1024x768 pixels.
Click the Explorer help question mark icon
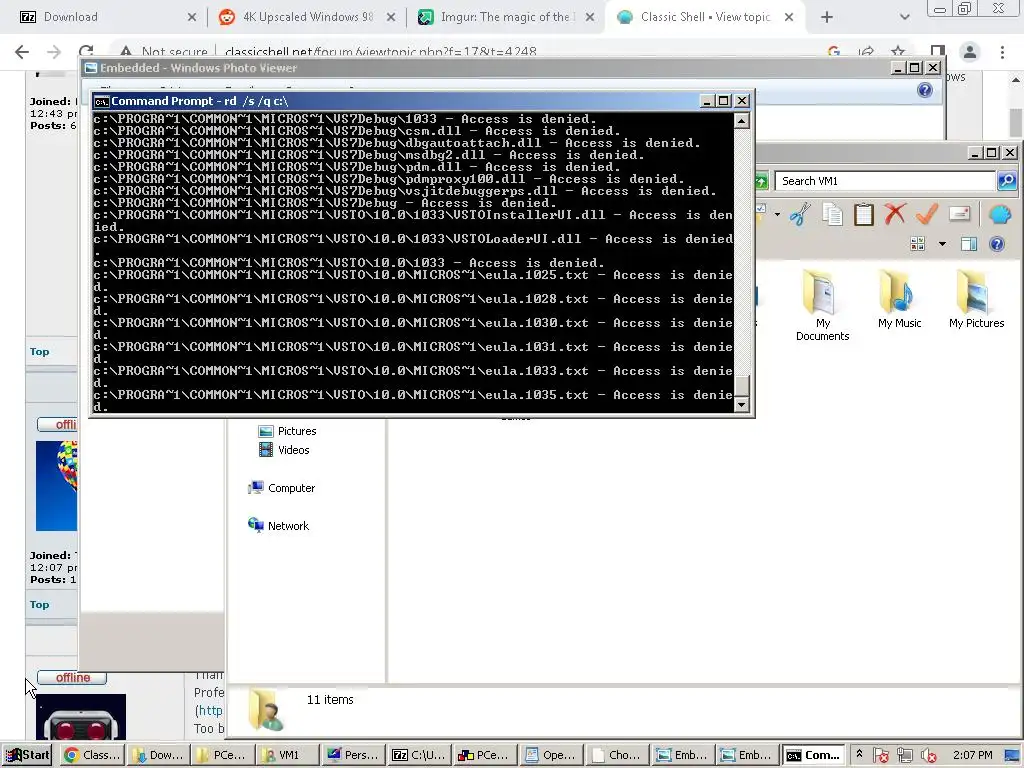click(997, 244)
